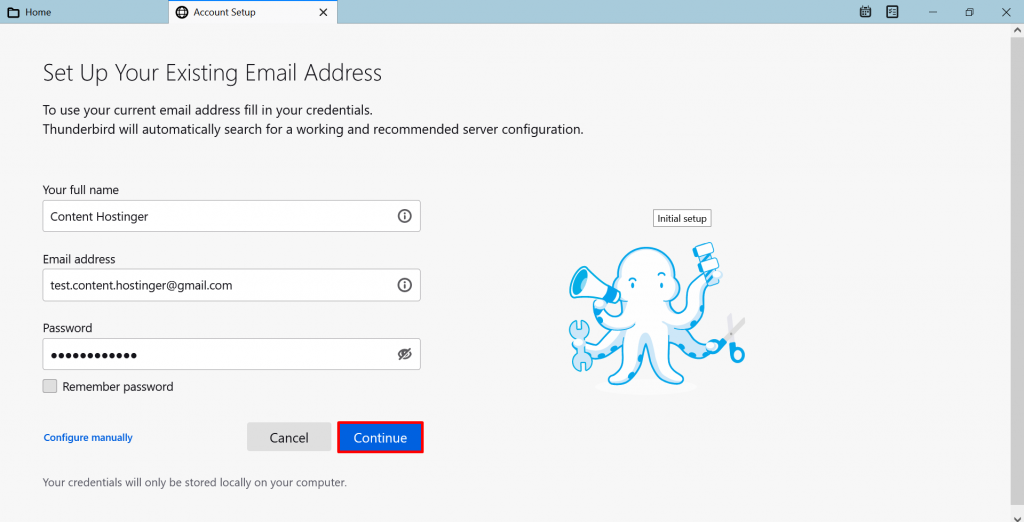
Task: Restore down the Thunderbird window
Action: point(969,12)
